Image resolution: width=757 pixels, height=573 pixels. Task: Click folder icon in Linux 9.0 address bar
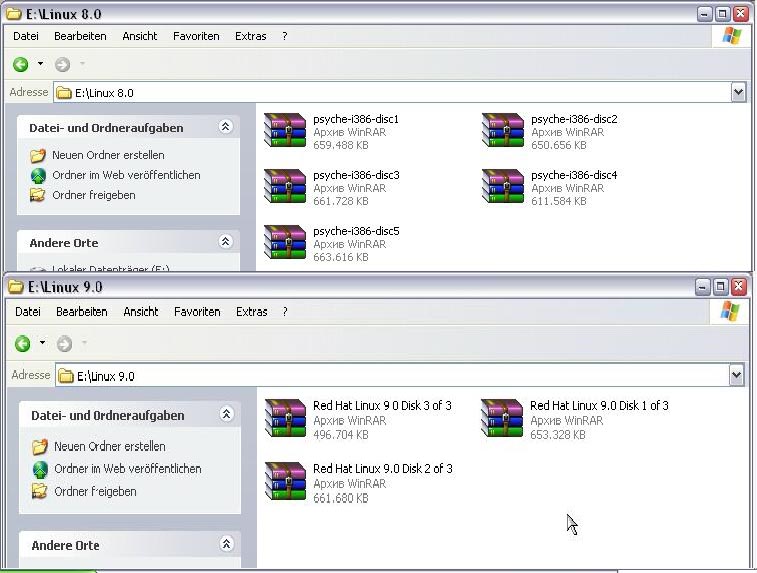66,376
